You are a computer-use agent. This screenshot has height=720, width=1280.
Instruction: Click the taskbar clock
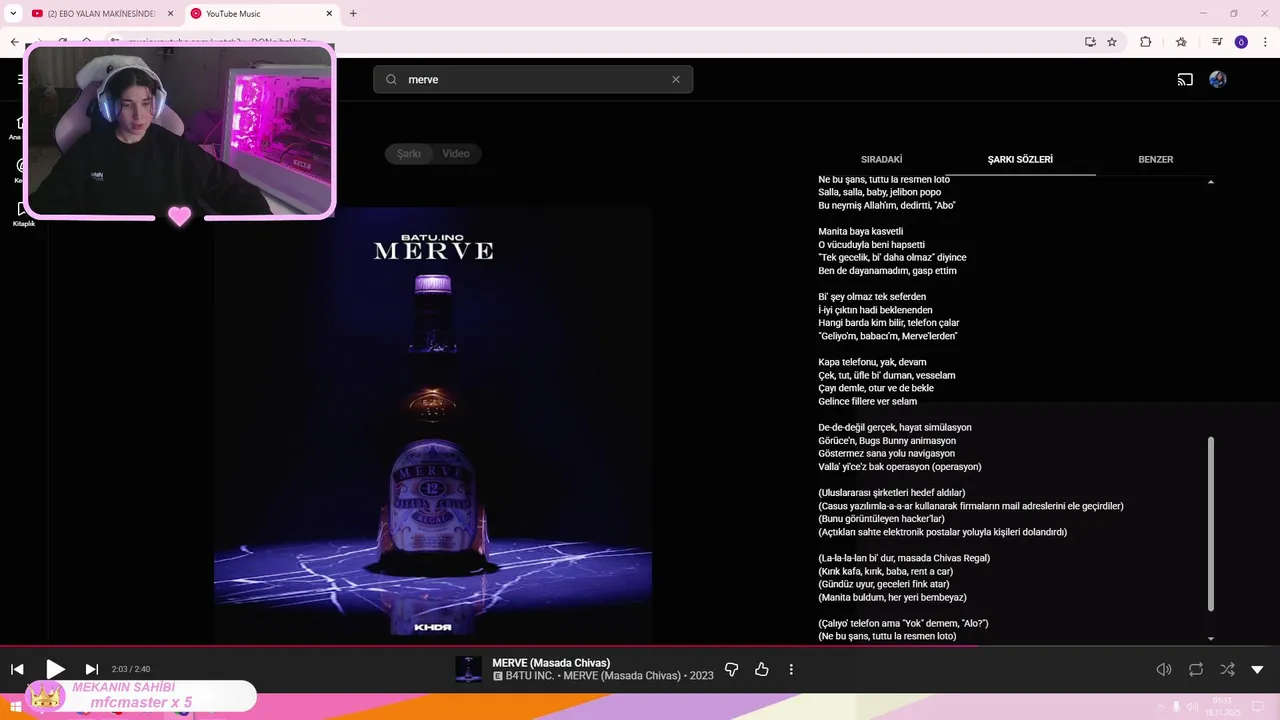pyautogui.click(x=1224, y=707)
